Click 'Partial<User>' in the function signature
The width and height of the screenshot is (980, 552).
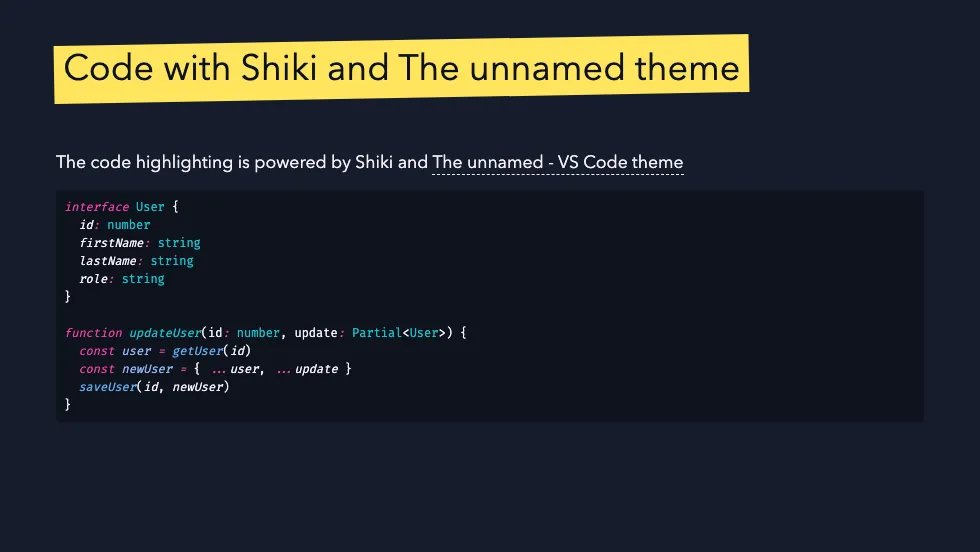tap(399, 333)
